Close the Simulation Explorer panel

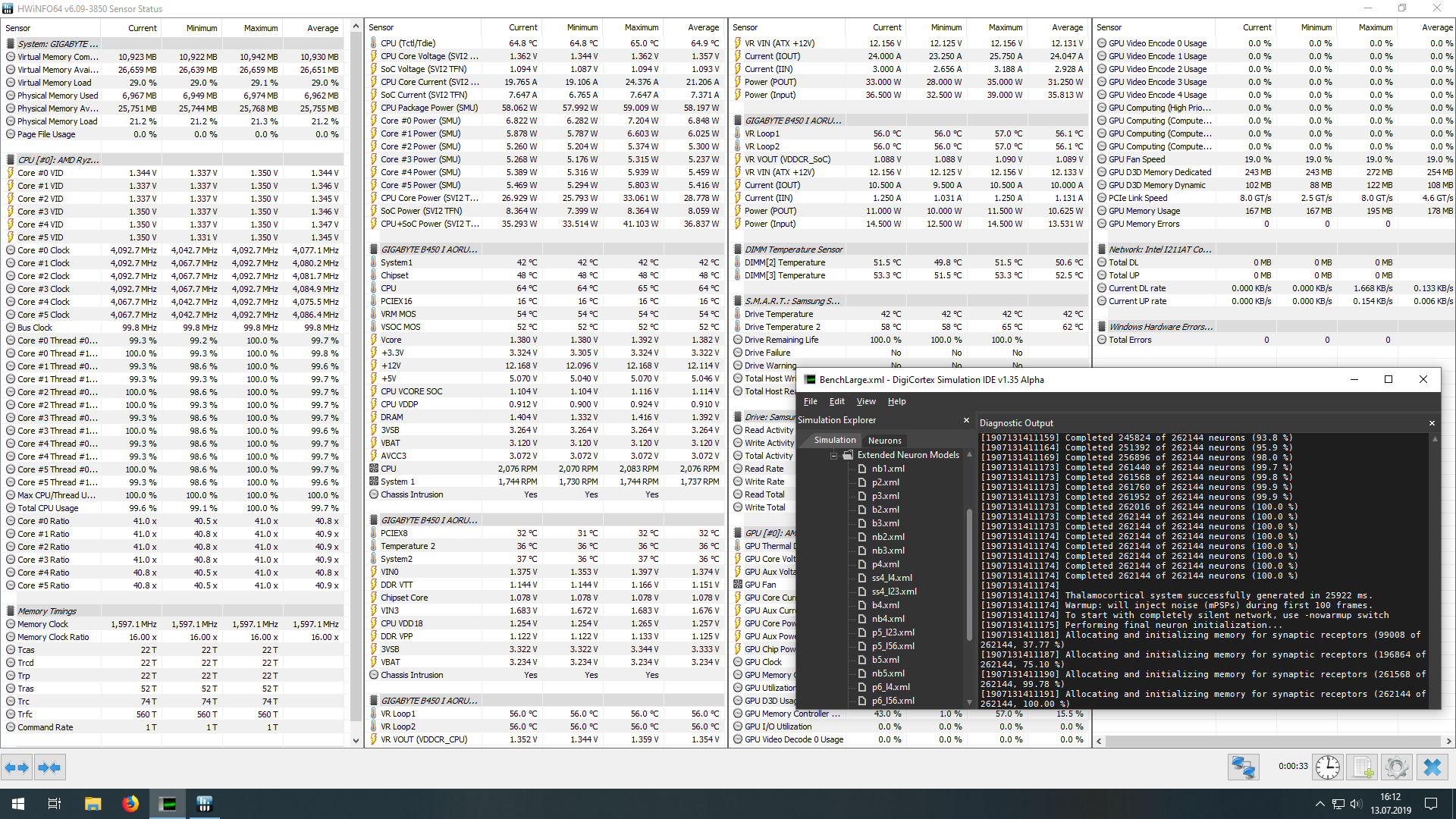[x=966, y=420]
